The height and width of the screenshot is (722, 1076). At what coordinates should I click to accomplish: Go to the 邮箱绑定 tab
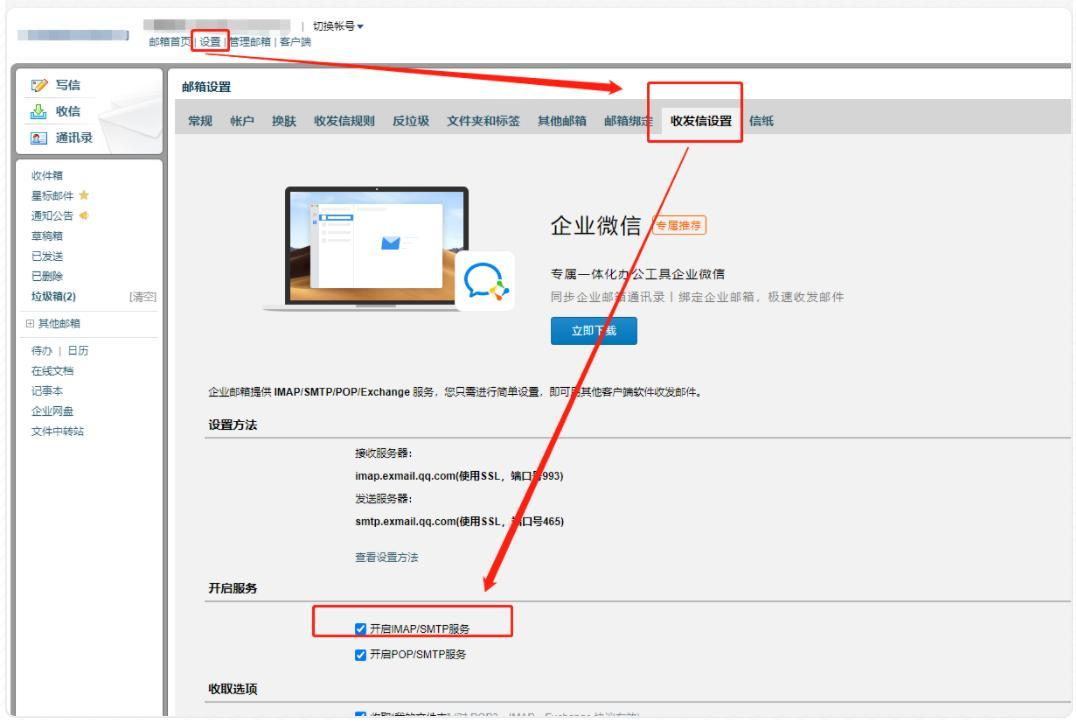click(x=628, y=121)
